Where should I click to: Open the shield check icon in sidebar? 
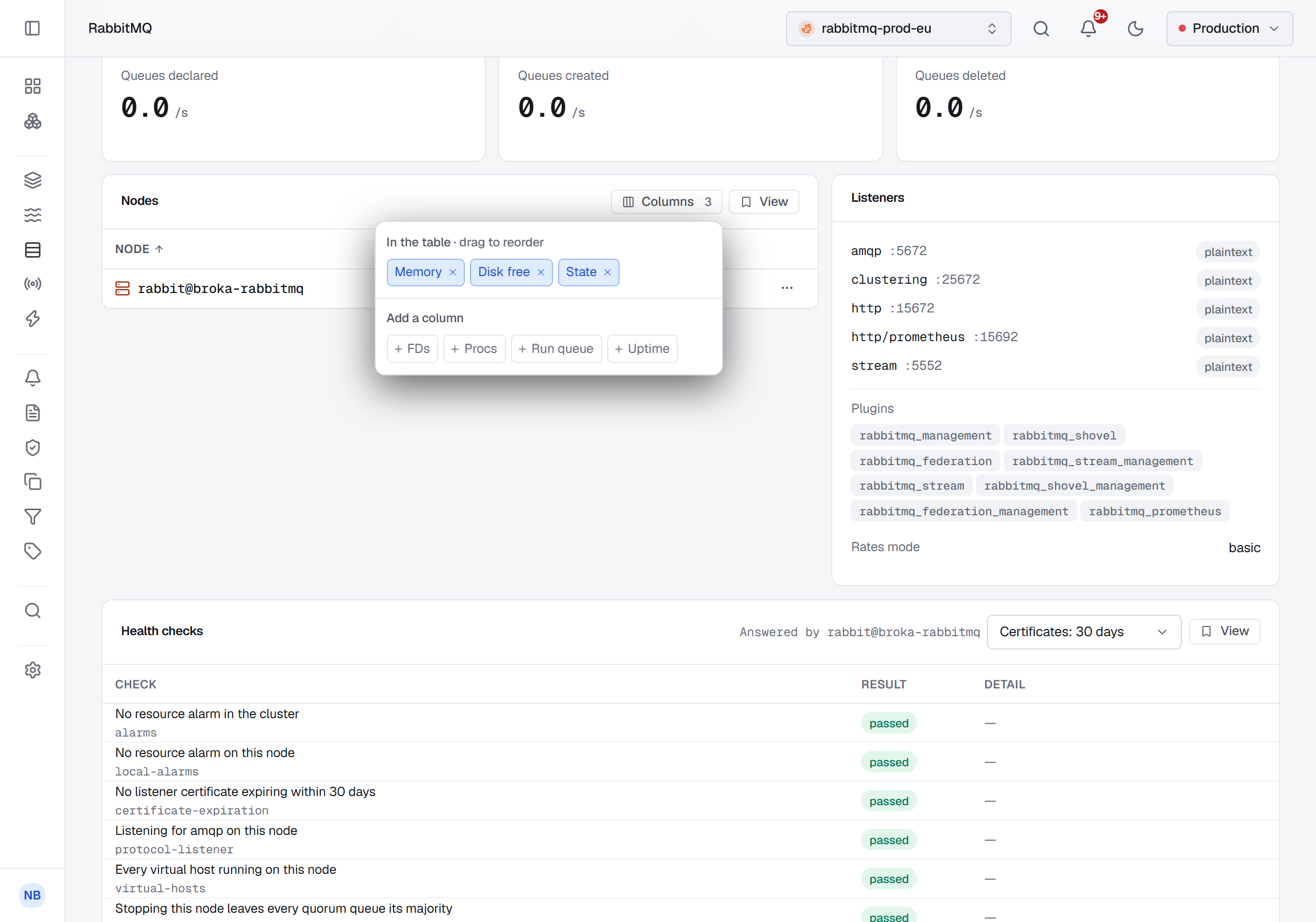click(33, 447)
